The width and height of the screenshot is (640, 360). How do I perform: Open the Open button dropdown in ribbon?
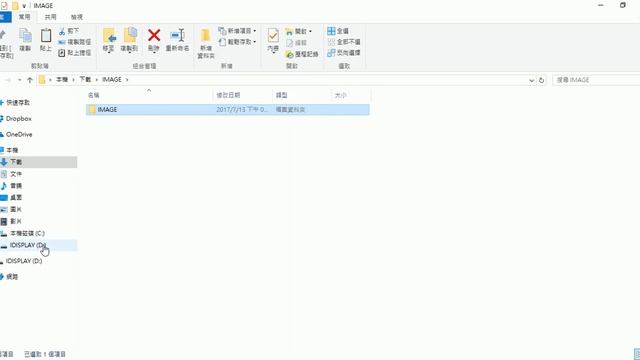click(311, 31)
